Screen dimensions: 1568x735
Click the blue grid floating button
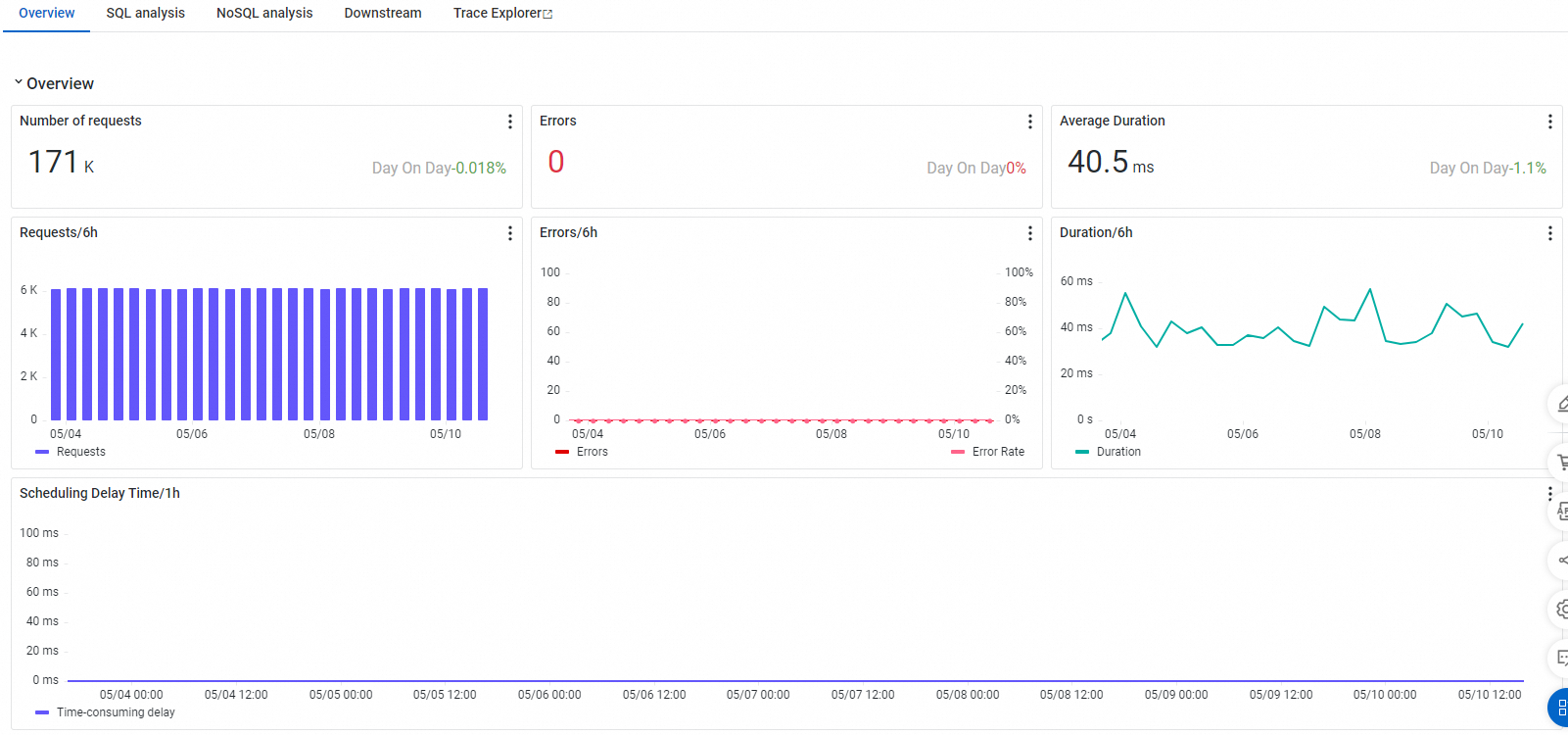click(1559, 708)
